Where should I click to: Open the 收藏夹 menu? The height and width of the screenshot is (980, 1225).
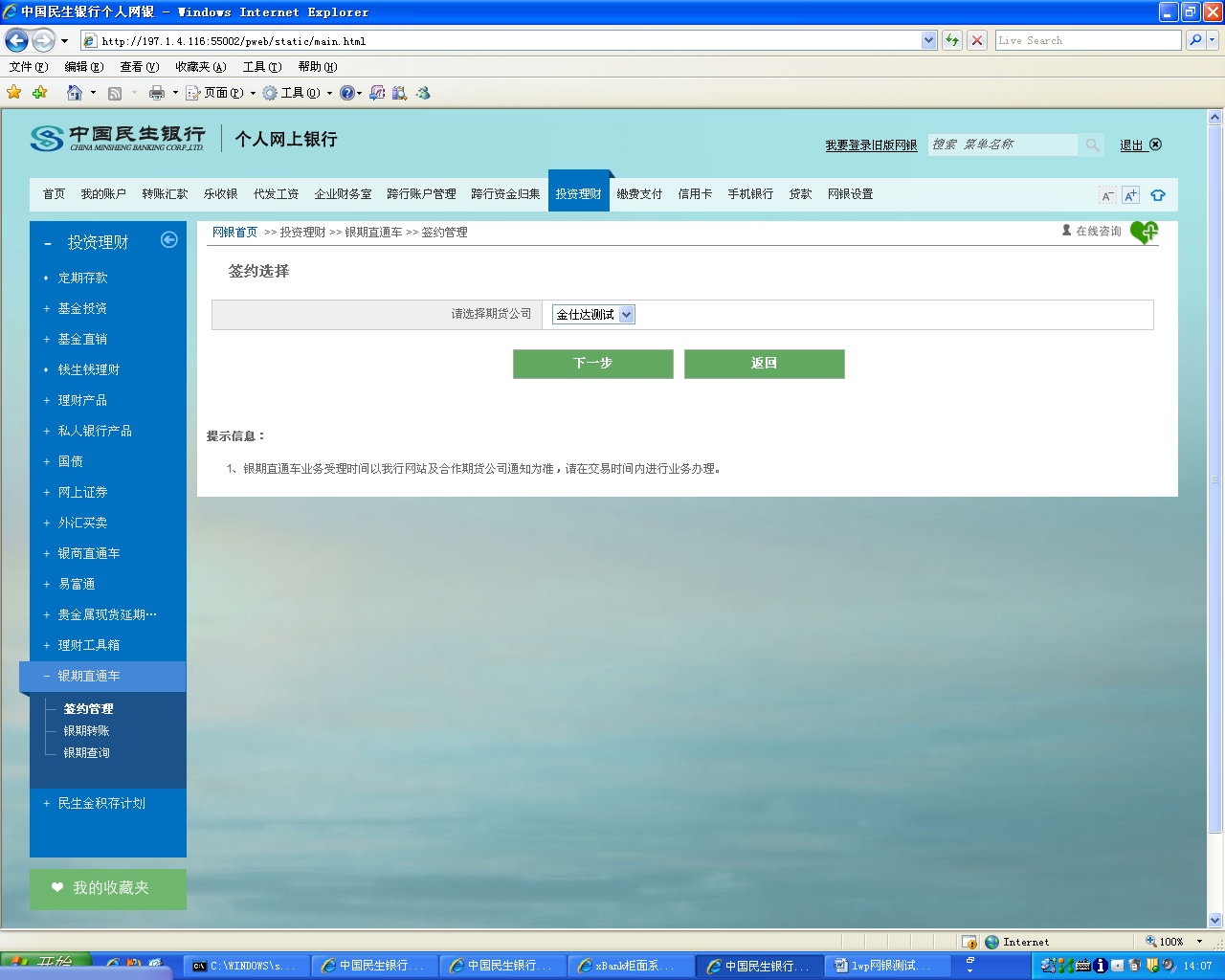click(x=200, y=67)
